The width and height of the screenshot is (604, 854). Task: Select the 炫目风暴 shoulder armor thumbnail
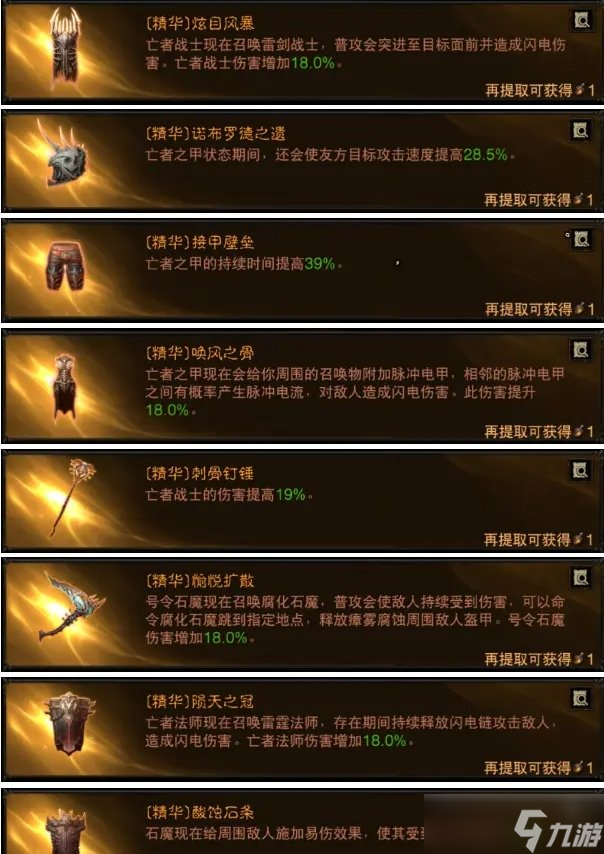click(x=65, y=48)
